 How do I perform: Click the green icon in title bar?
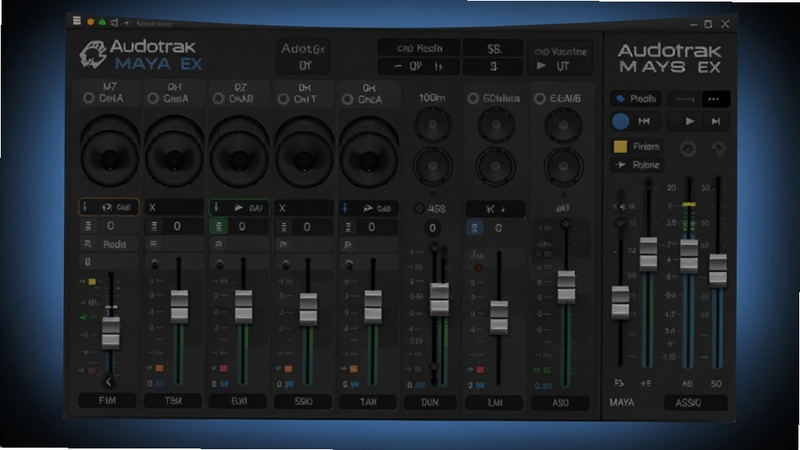(x=102, y=22)
